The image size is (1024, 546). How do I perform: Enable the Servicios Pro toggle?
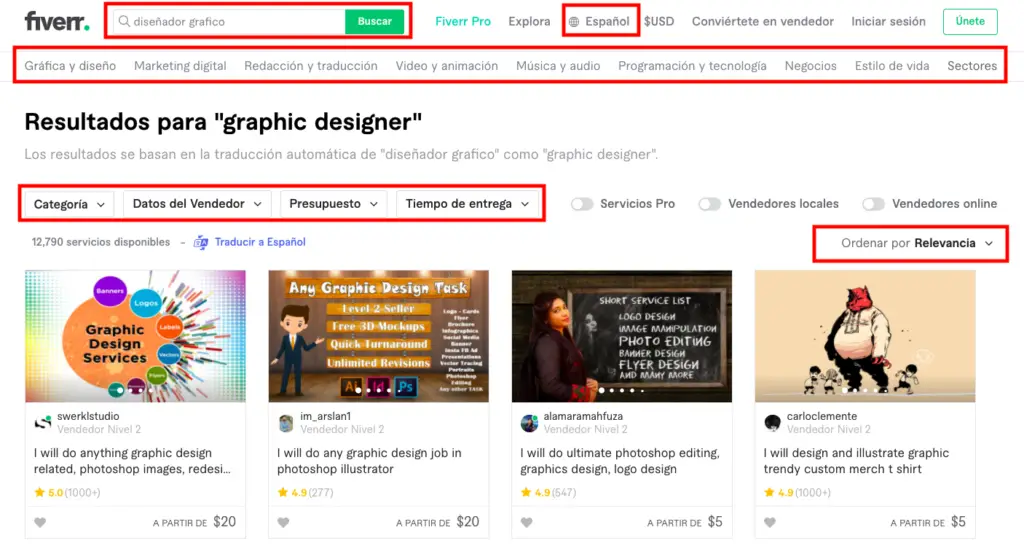click(582, 204)
